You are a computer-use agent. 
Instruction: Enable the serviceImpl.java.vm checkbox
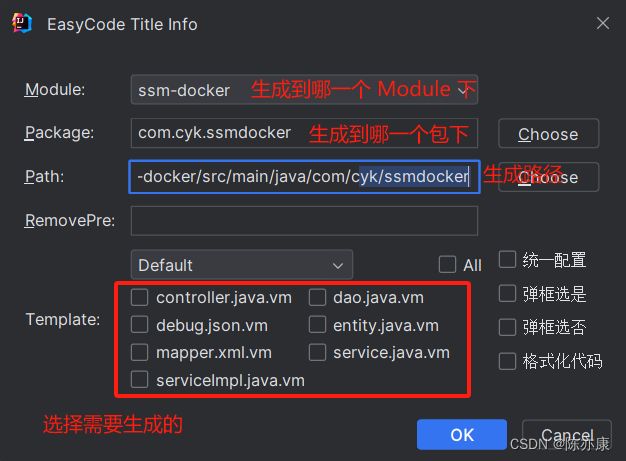pyautogui.click(x=139, y=380)
